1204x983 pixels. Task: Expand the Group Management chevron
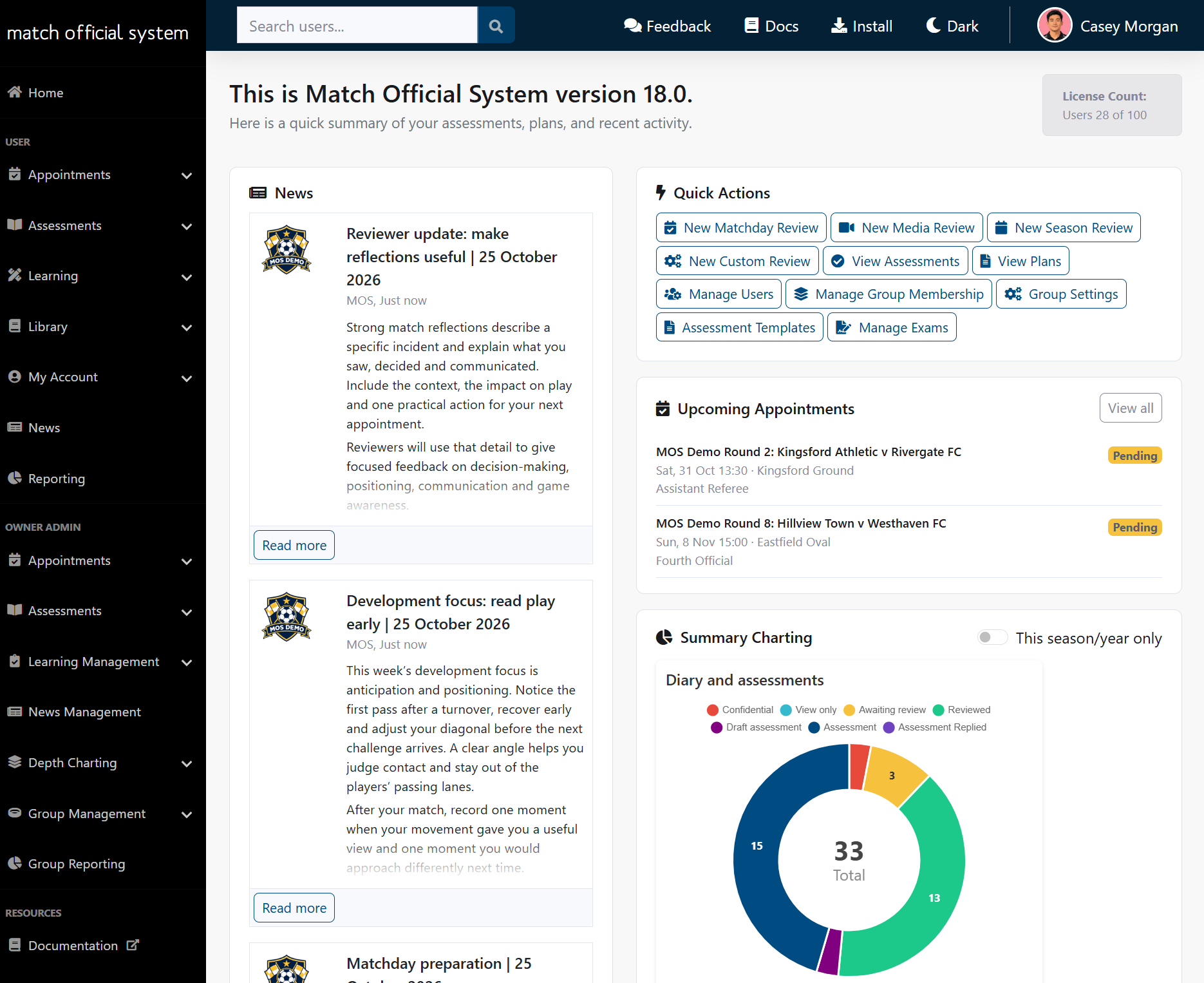tap(187, 814)
